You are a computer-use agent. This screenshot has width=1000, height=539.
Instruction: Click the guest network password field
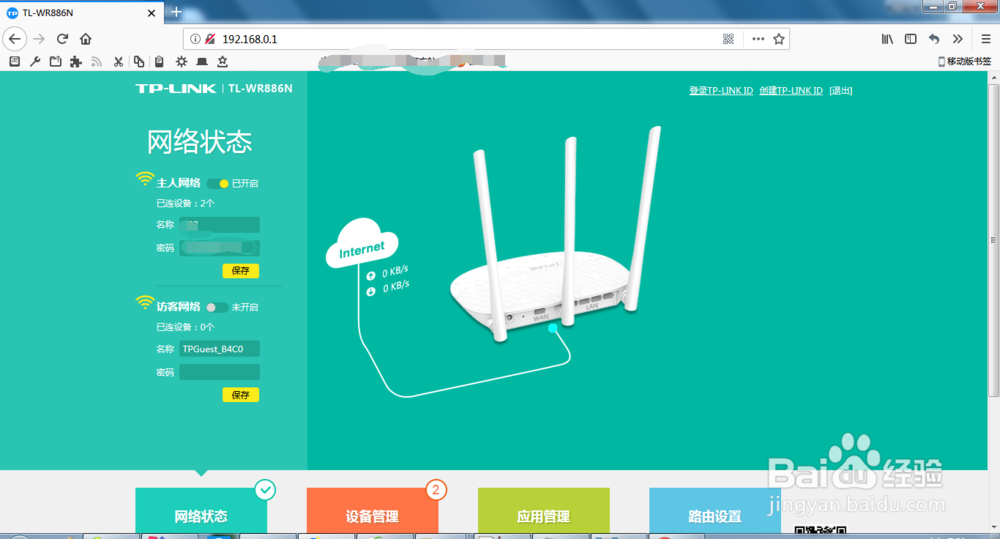click(219, 372)
